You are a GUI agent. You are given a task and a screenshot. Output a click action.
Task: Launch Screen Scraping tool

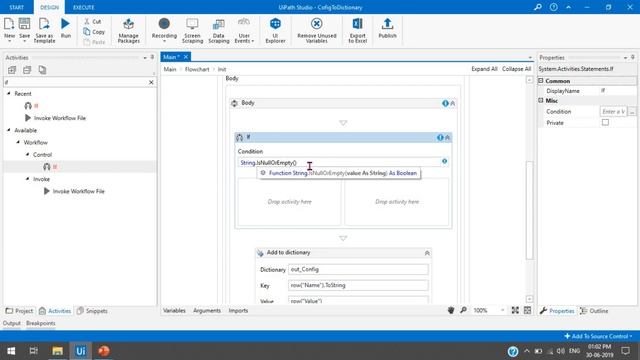pos(192,30)
